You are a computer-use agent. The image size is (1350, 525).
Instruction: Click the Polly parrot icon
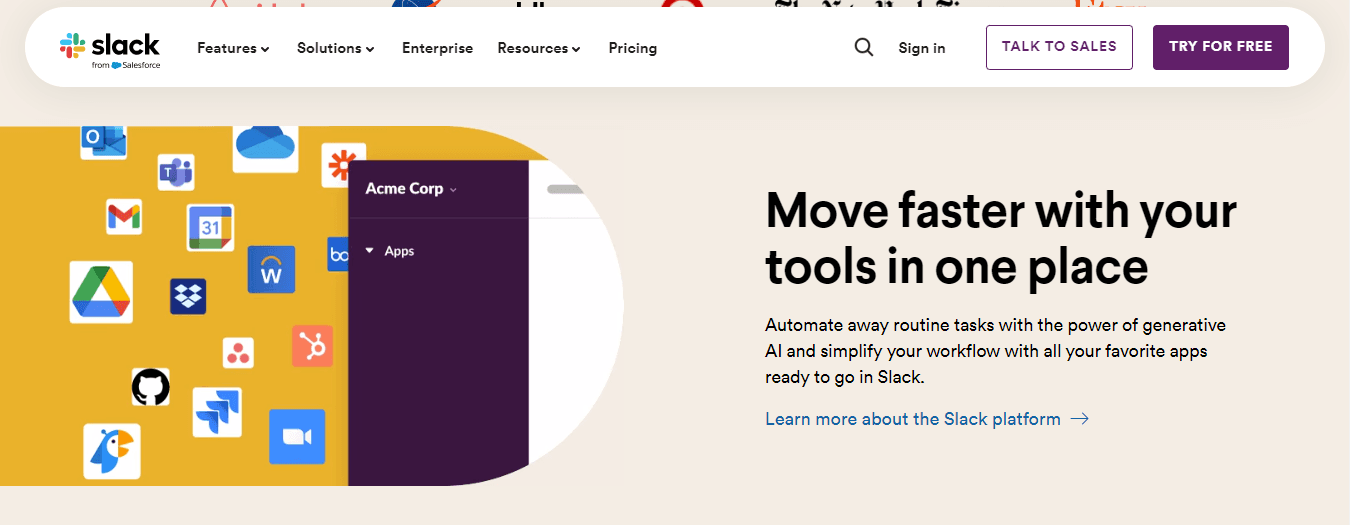click(x=111, y=451)
